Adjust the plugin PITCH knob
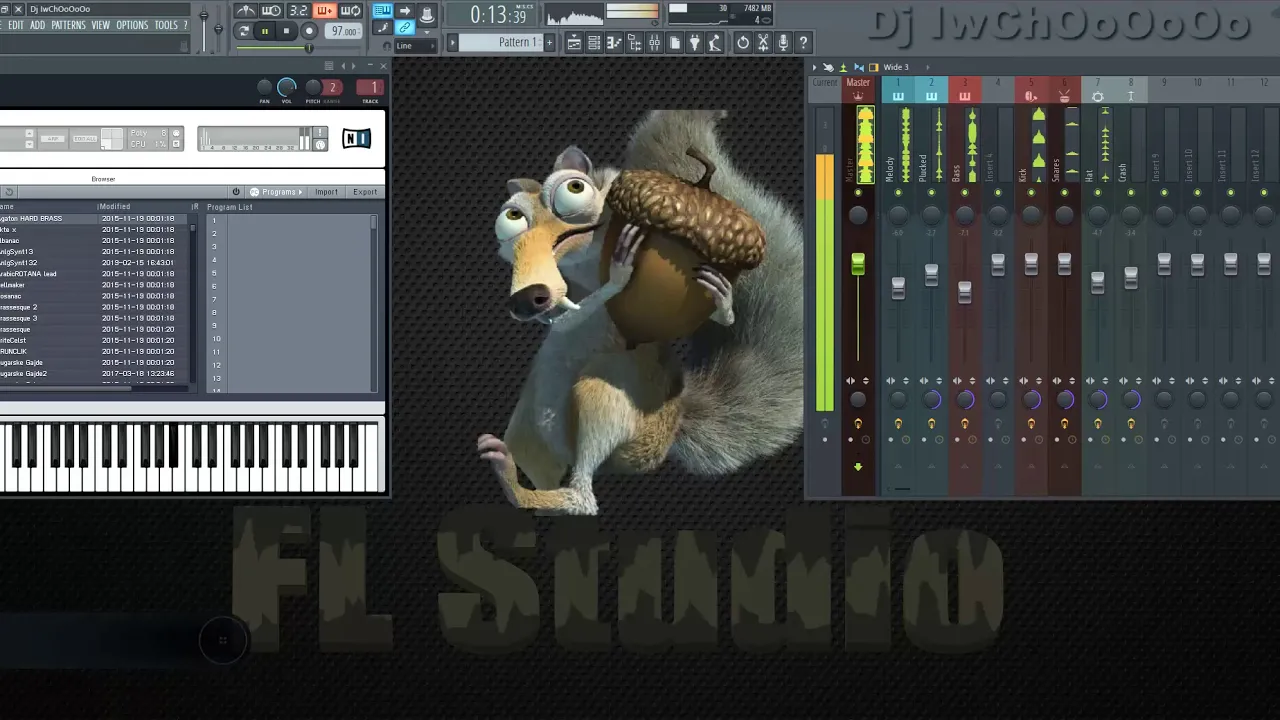Screen dimensions: 1280x720 [x=313, y=88]
